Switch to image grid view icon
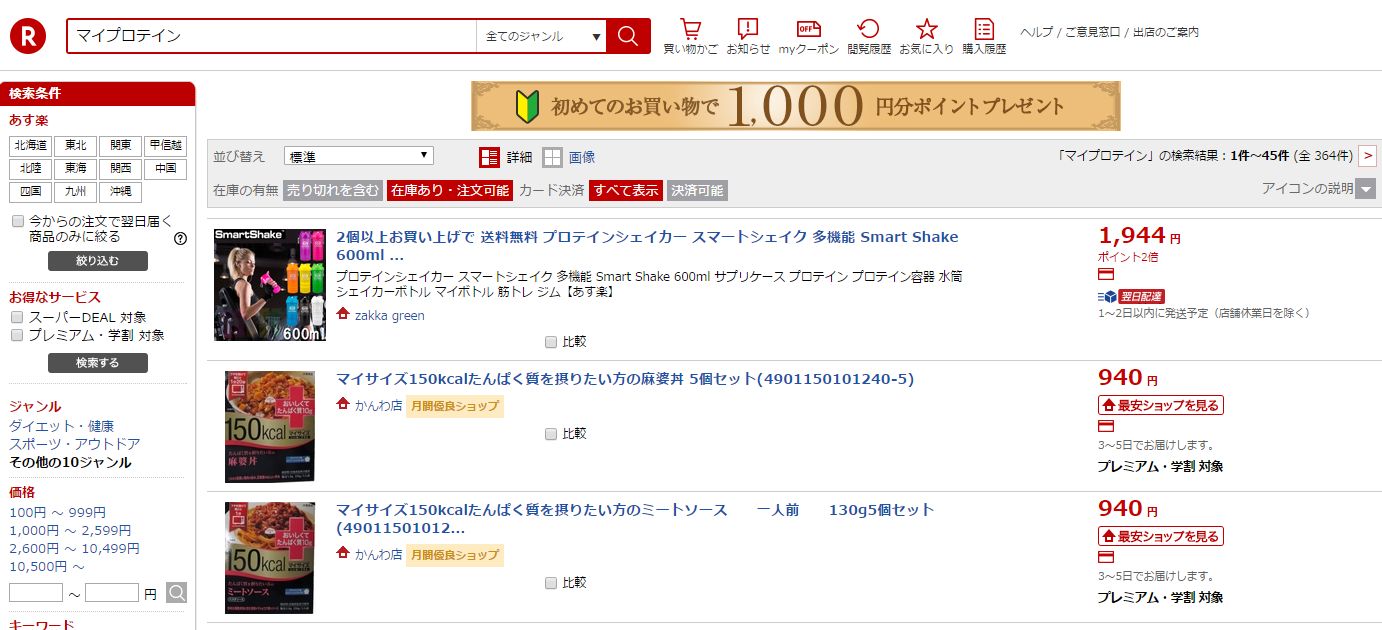The height and width of the screenshot is (630, 1382). (553, 157)
